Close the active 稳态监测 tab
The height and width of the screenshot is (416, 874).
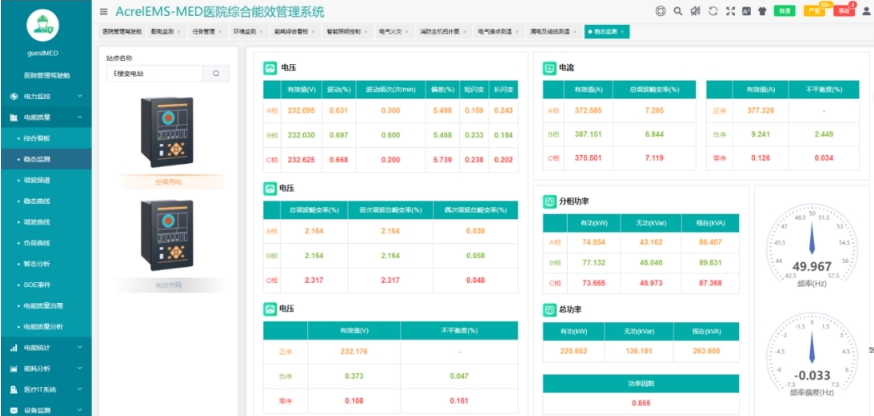pyautogui.click(x=622, y=32)
